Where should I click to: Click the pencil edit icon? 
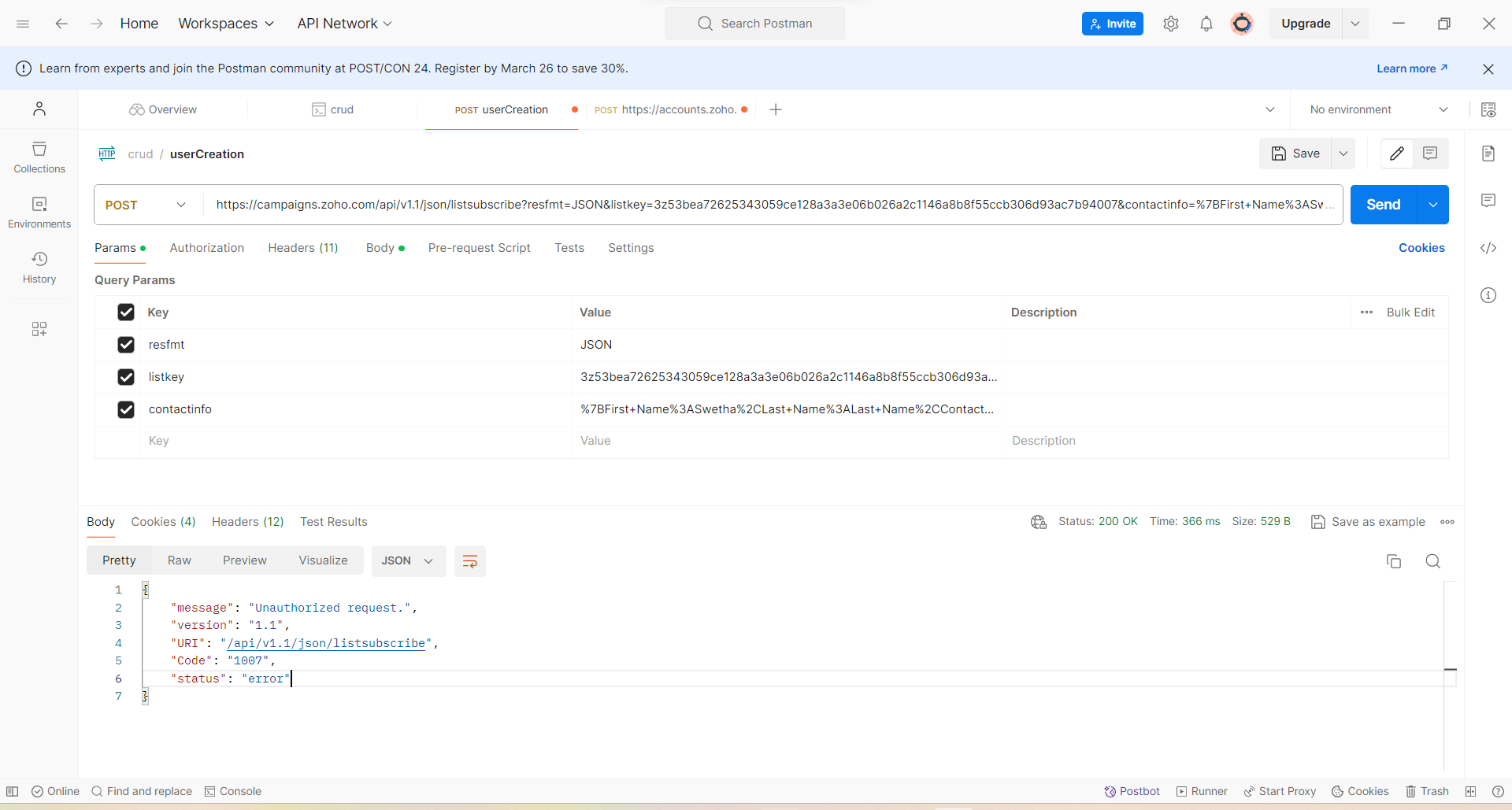pyautogui.click(x=1397, y=153)
